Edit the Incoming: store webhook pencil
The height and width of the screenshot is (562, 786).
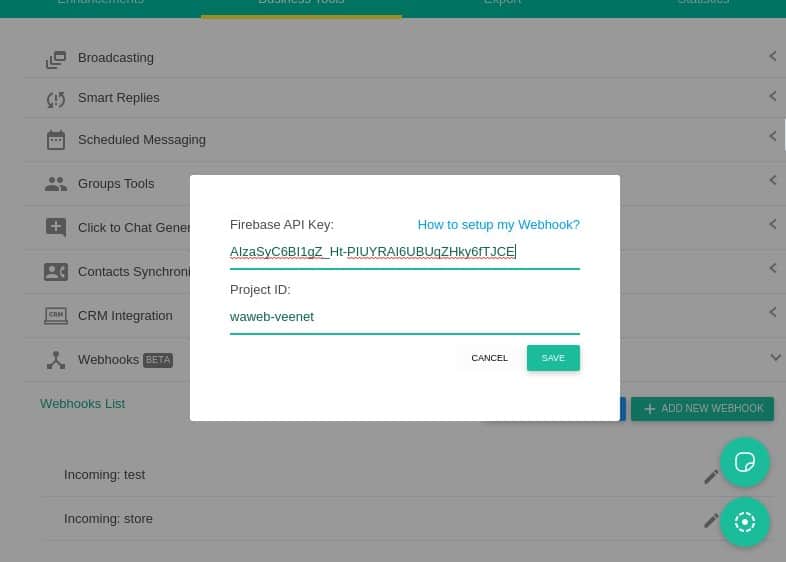click(710, 521)
